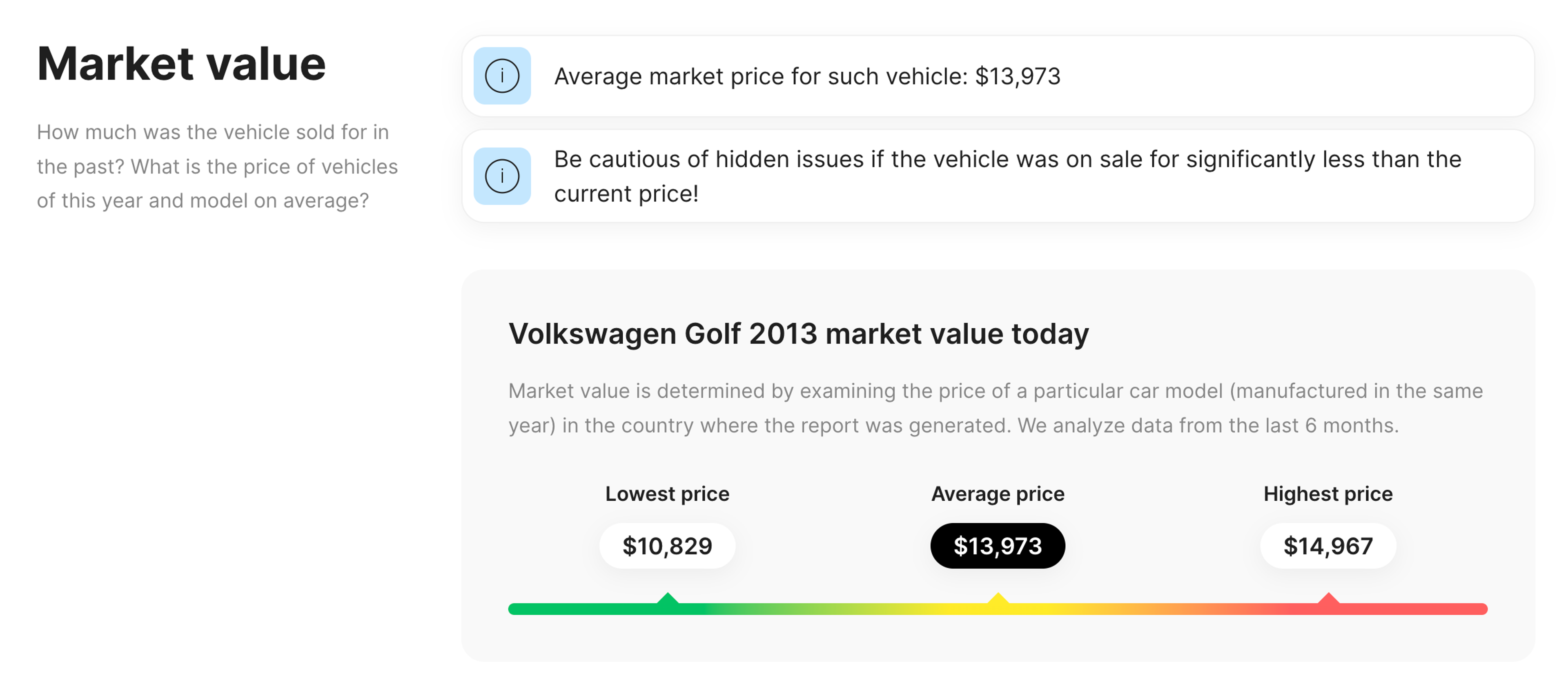
Task: Click the "Highest price" label
Action: [x=1327, y=494]
